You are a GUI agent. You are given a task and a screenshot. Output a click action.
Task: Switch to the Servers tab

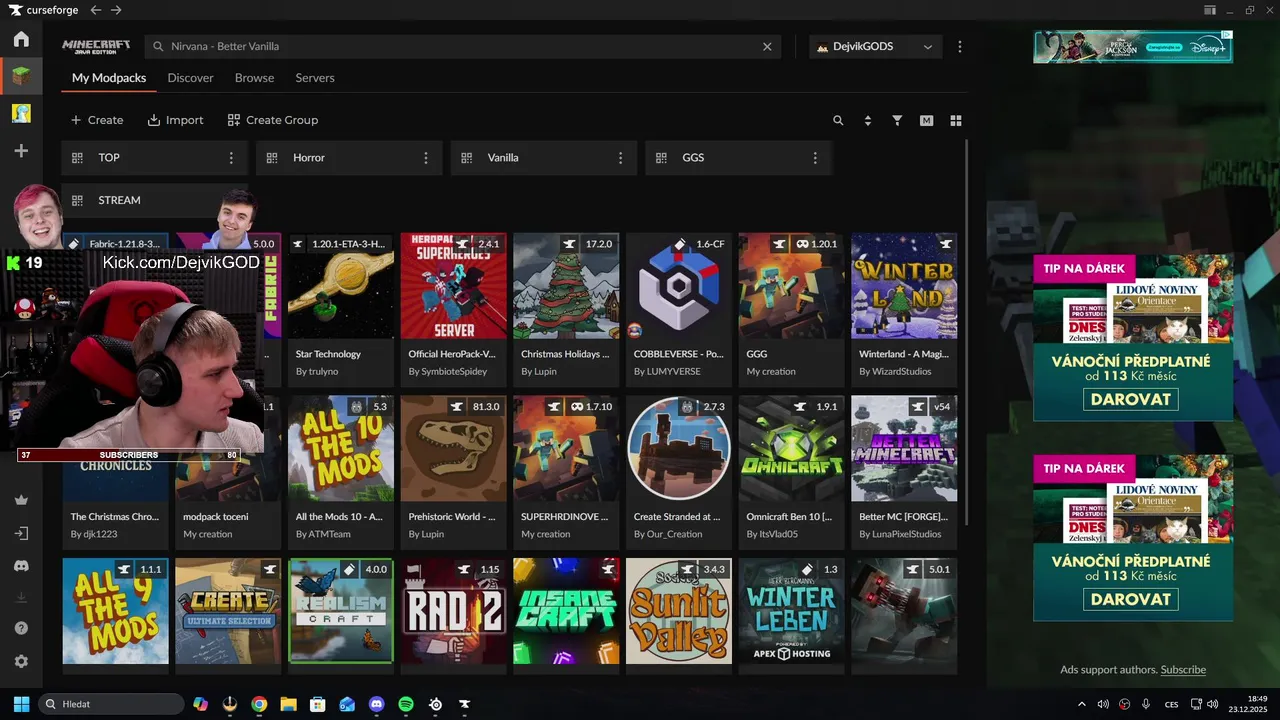[315, 78]
